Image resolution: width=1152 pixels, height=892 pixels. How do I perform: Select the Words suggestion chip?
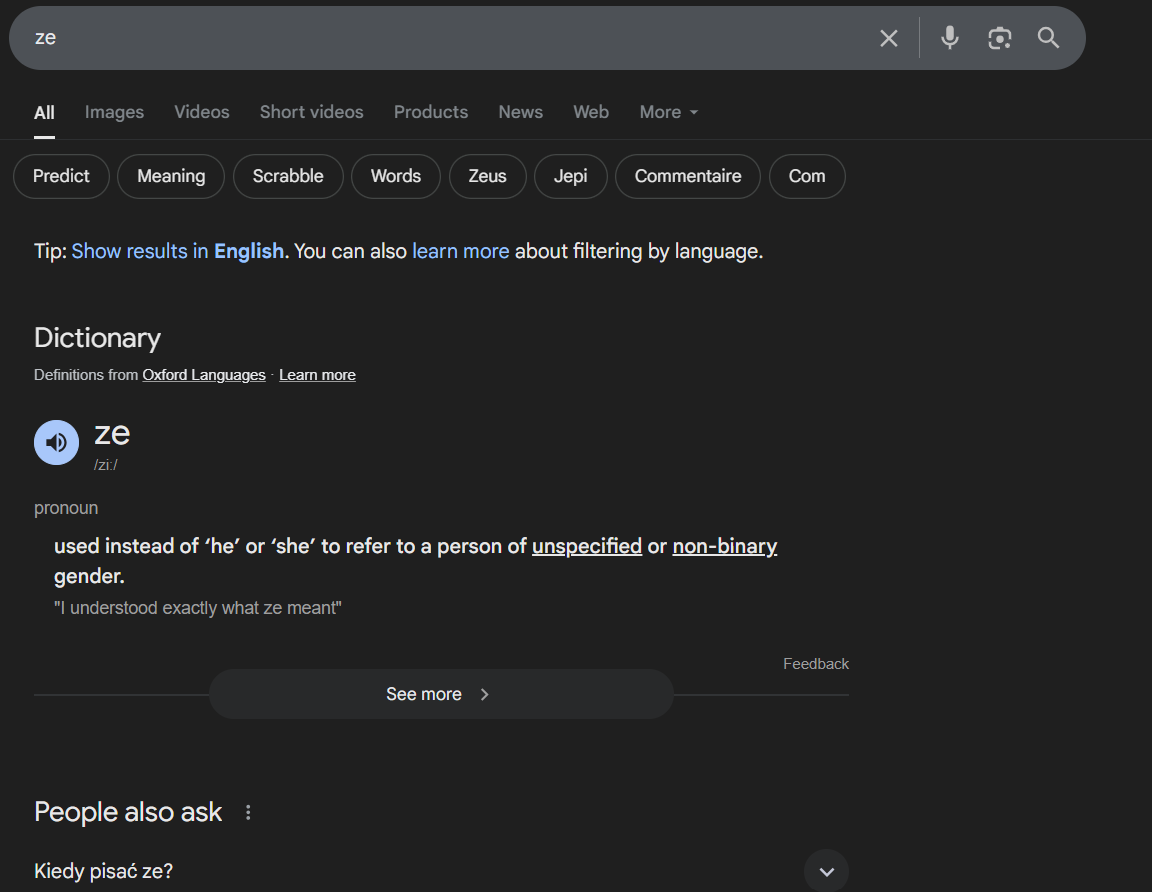click(396, 176)
